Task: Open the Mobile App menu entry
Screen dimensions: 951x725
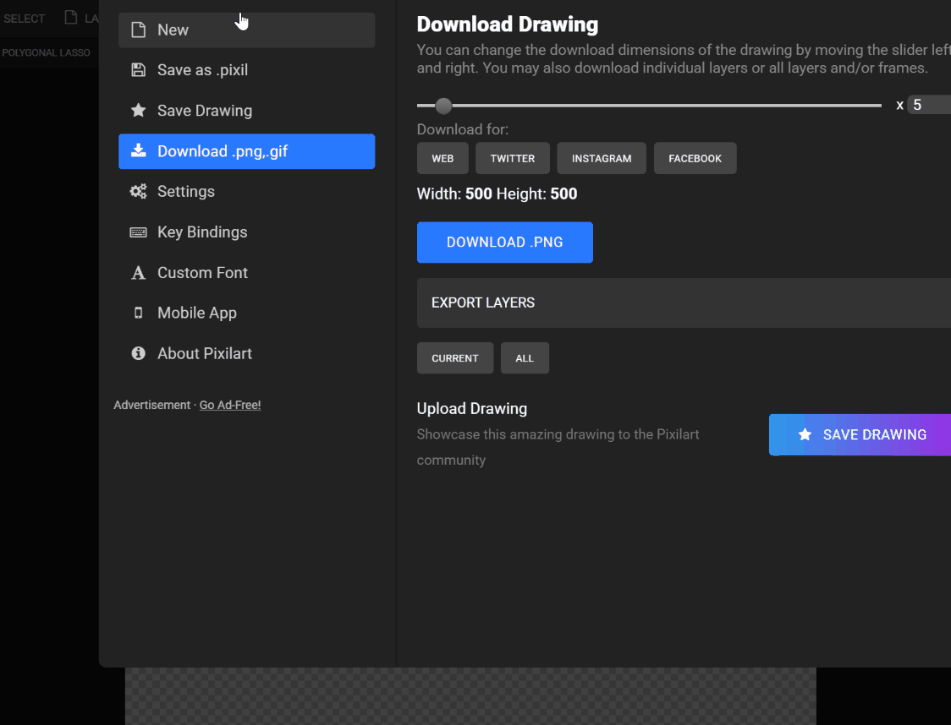Action: coord(246,312)
